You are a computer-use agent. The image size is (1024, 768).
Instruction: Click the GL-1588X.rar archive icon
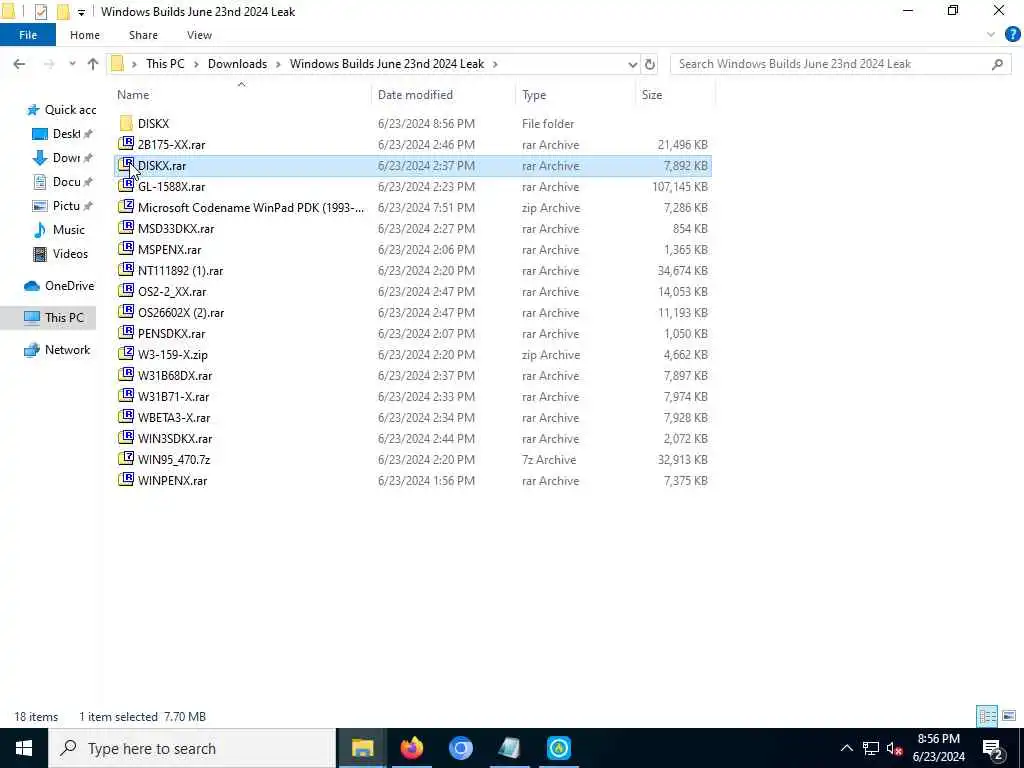pos(126,186)
